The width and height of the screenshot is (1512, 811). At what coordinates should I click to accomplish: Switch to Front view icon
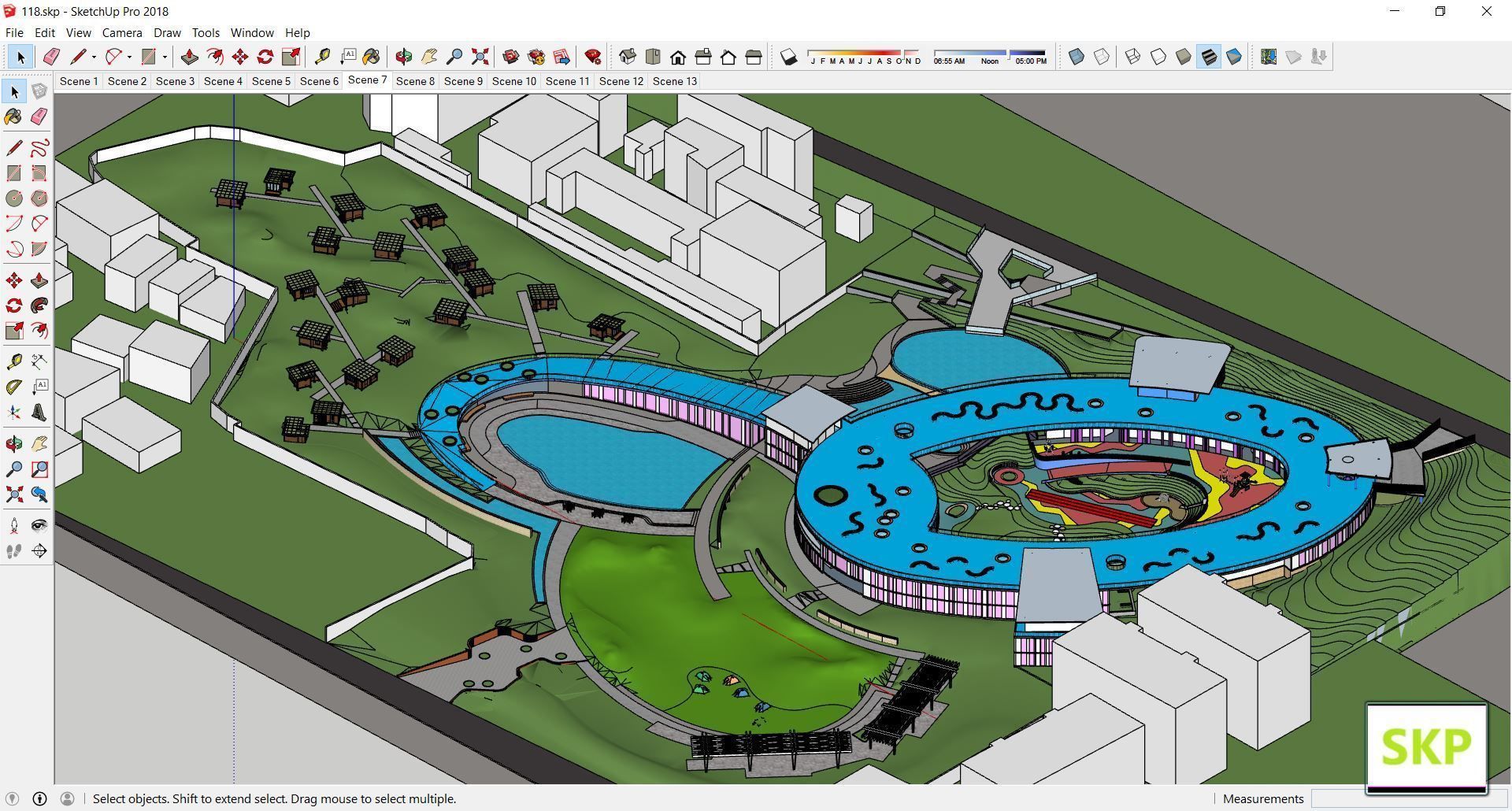(x=678, y=57)
